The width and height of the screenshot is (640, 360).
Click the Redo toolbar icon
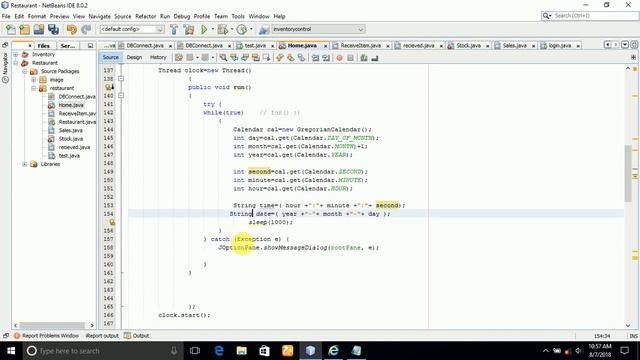tap(86, 29)
